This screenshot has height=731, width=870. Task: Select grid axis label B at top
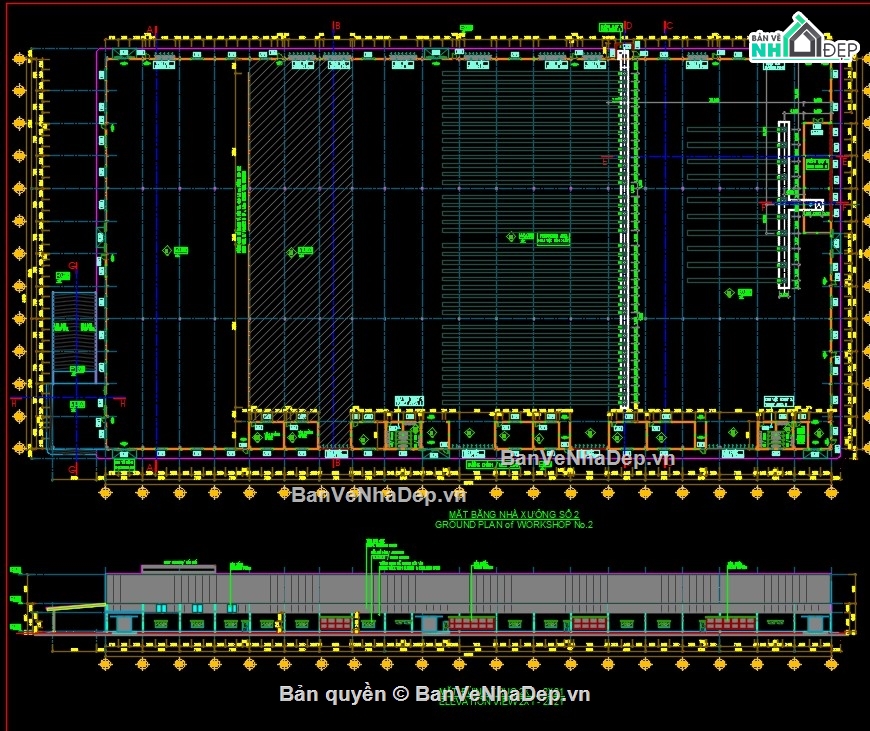coord(337,26)
